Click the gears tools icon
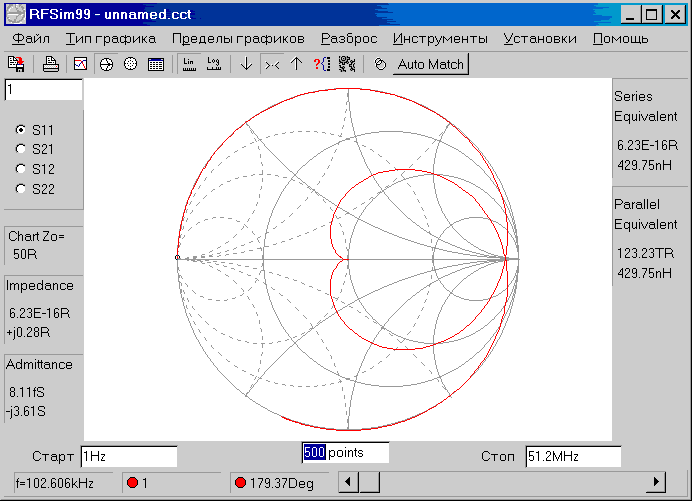The image size is (692, 501). coord(347,64)
